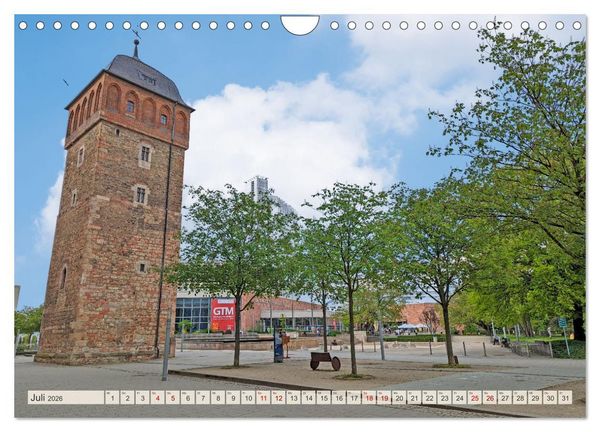Select day 3 in the calendar strip
Image resolution: width=600 pixels, height=432 pixels.
click(142, 397)
